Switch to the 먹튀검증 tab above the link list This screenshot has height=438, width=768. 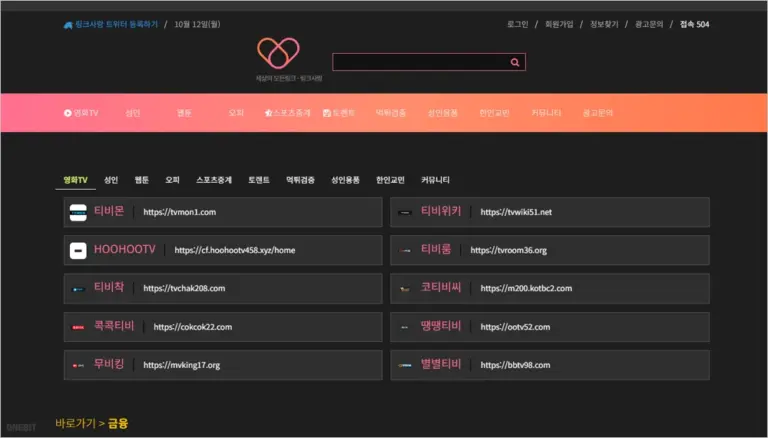[300, 180]
